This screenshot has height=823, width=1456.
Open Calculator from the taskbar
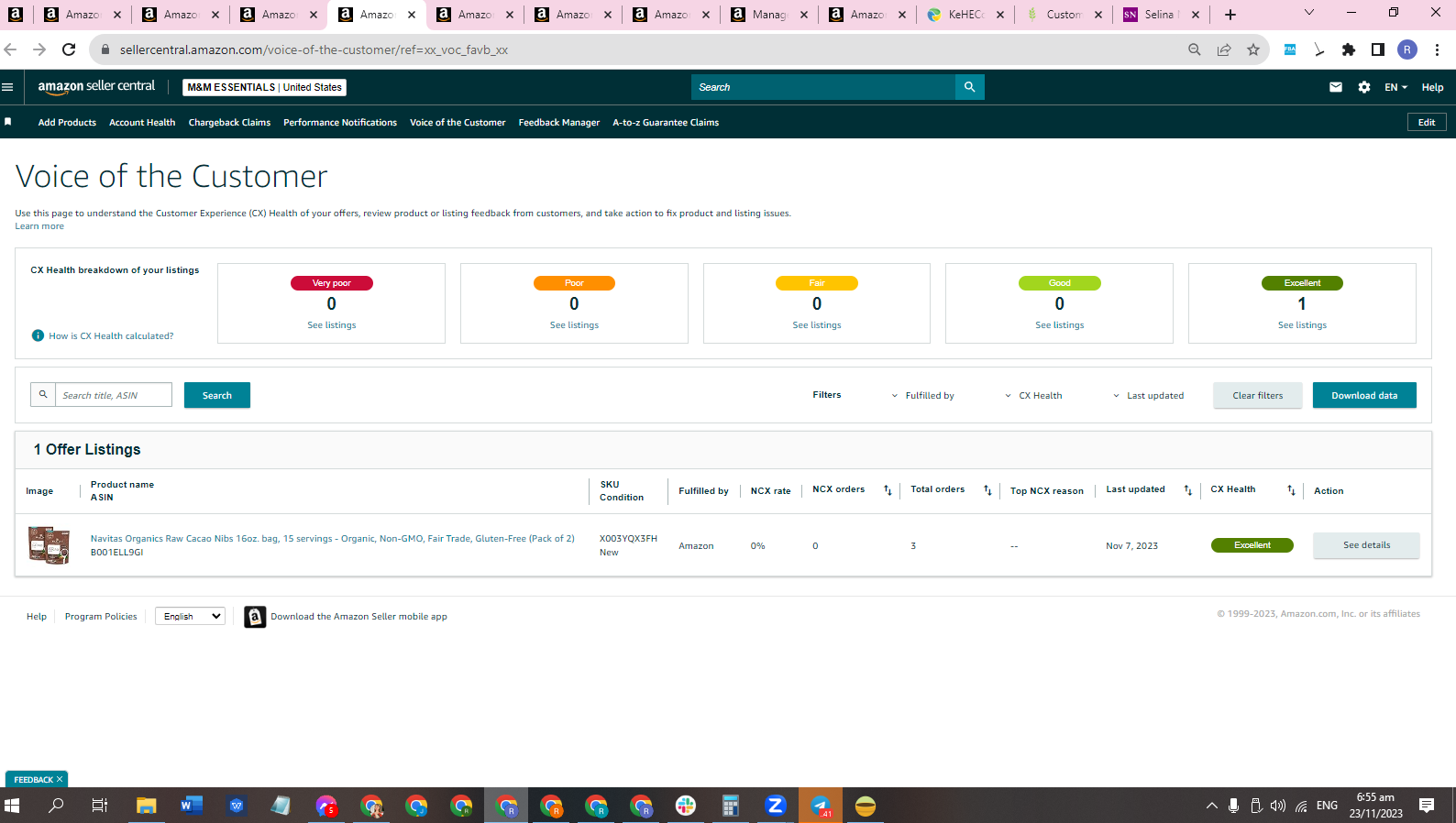coord(731,806)
